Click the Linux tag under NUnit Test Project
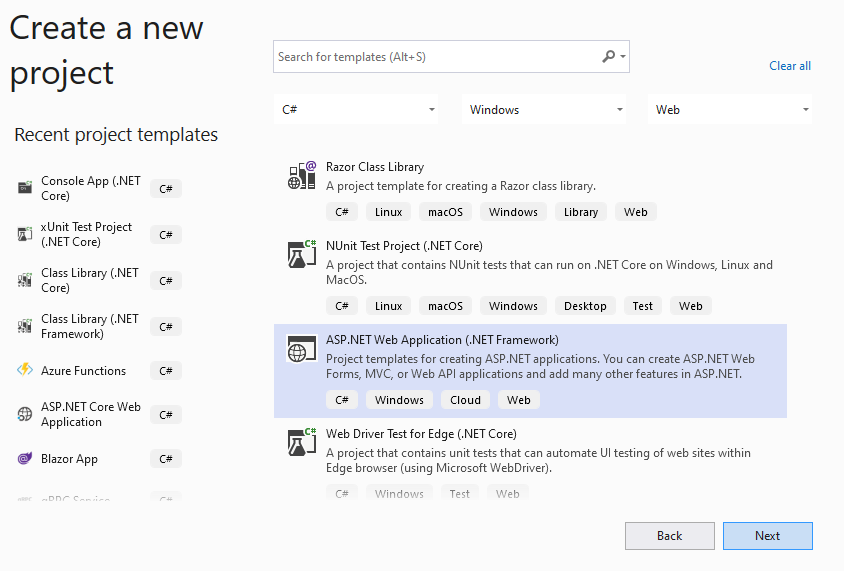Viewport: 844px width, 571px height. (x=389, y=306)
